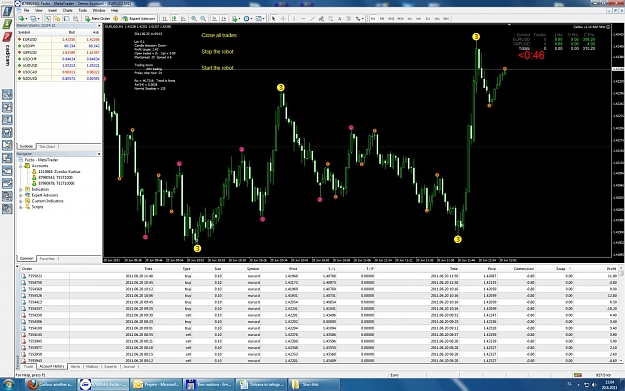This screenshot has width=625, height=391.
Task: Select the crosshair tool
Action: [283, 18]
